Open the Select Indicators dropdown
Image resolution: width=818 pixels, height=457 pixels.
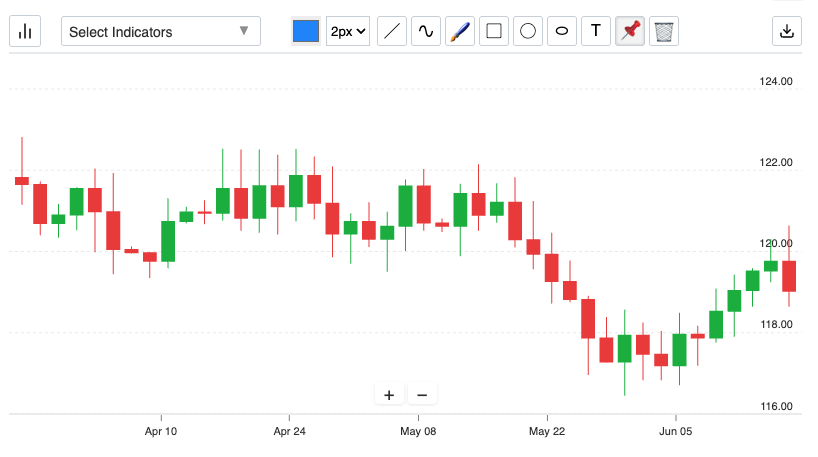(161, 31)
